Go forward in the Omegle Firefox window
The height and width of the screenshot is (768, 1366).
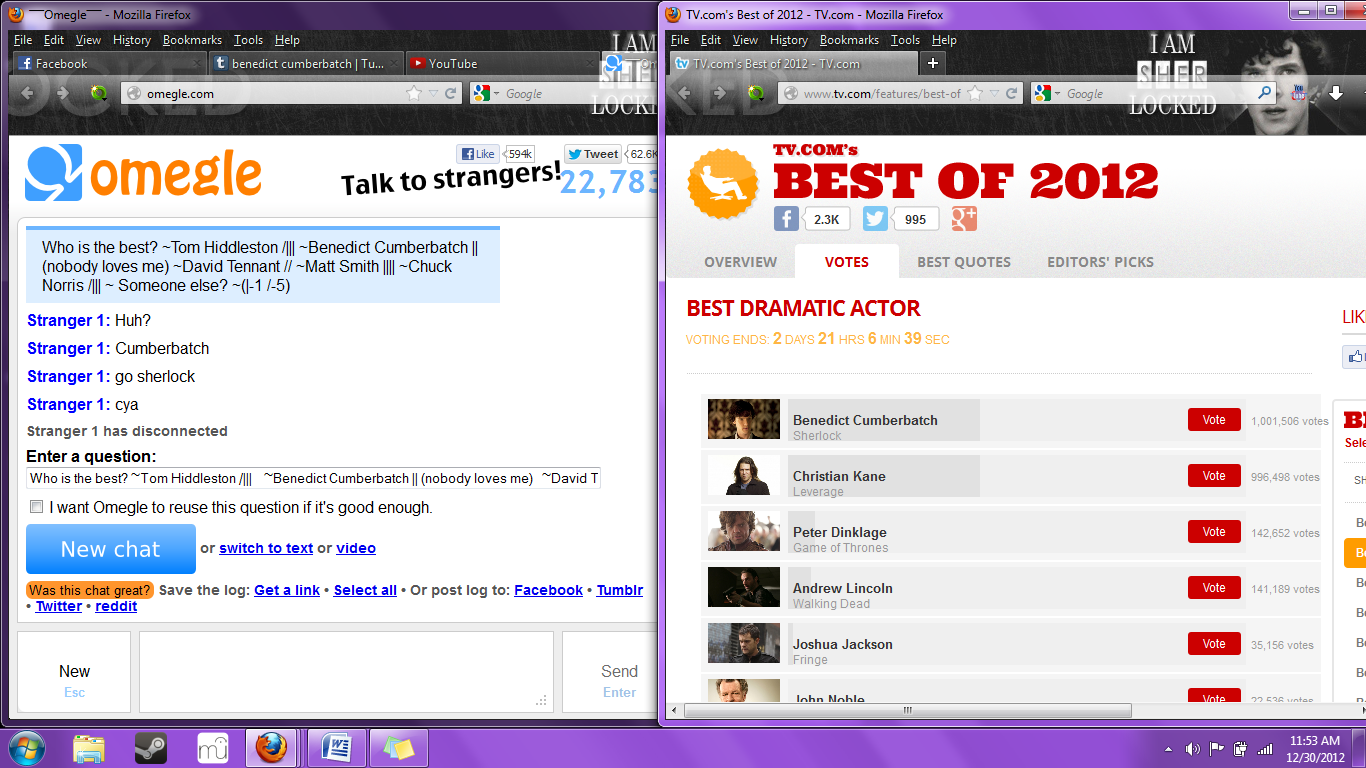pos(63,93)
